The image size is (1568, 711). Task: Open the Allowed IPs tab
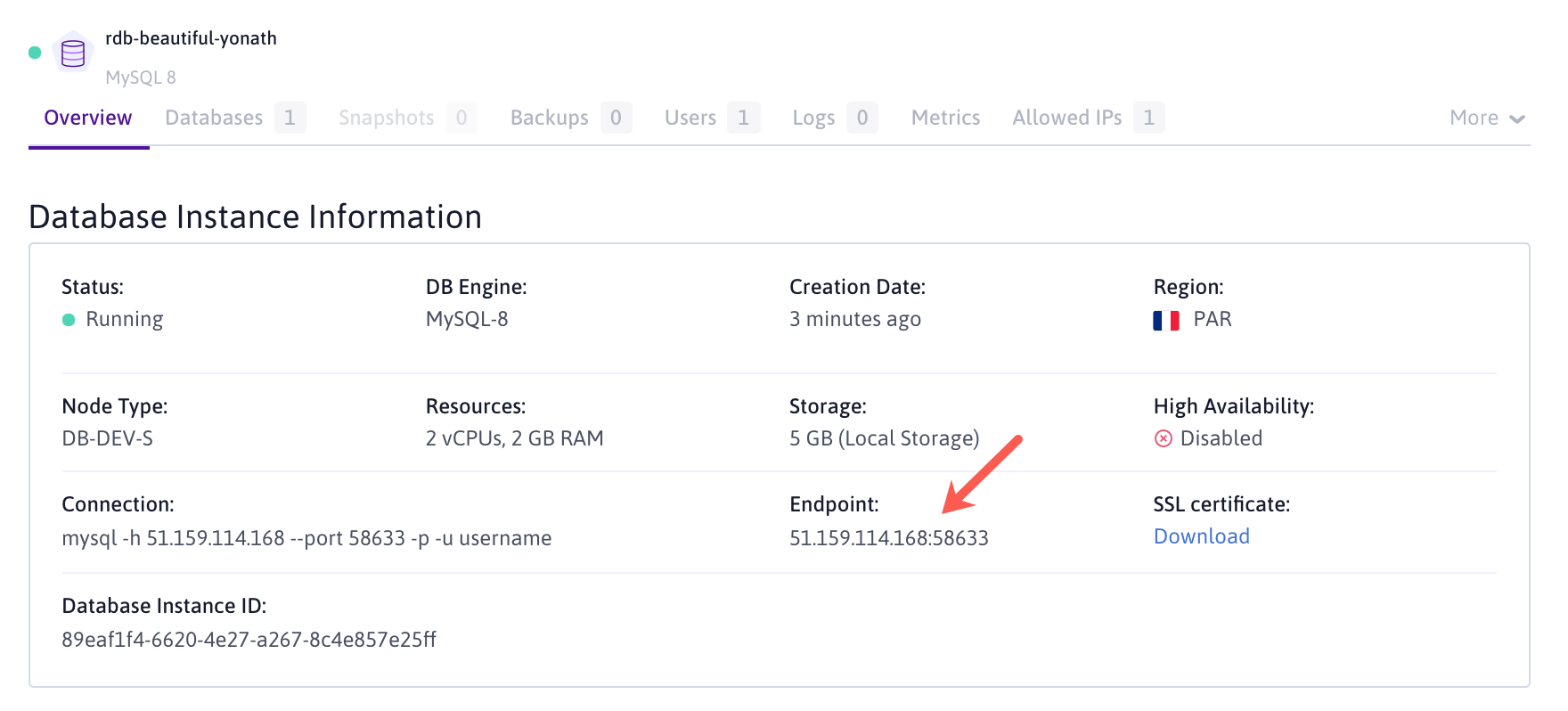(1066, 118)
